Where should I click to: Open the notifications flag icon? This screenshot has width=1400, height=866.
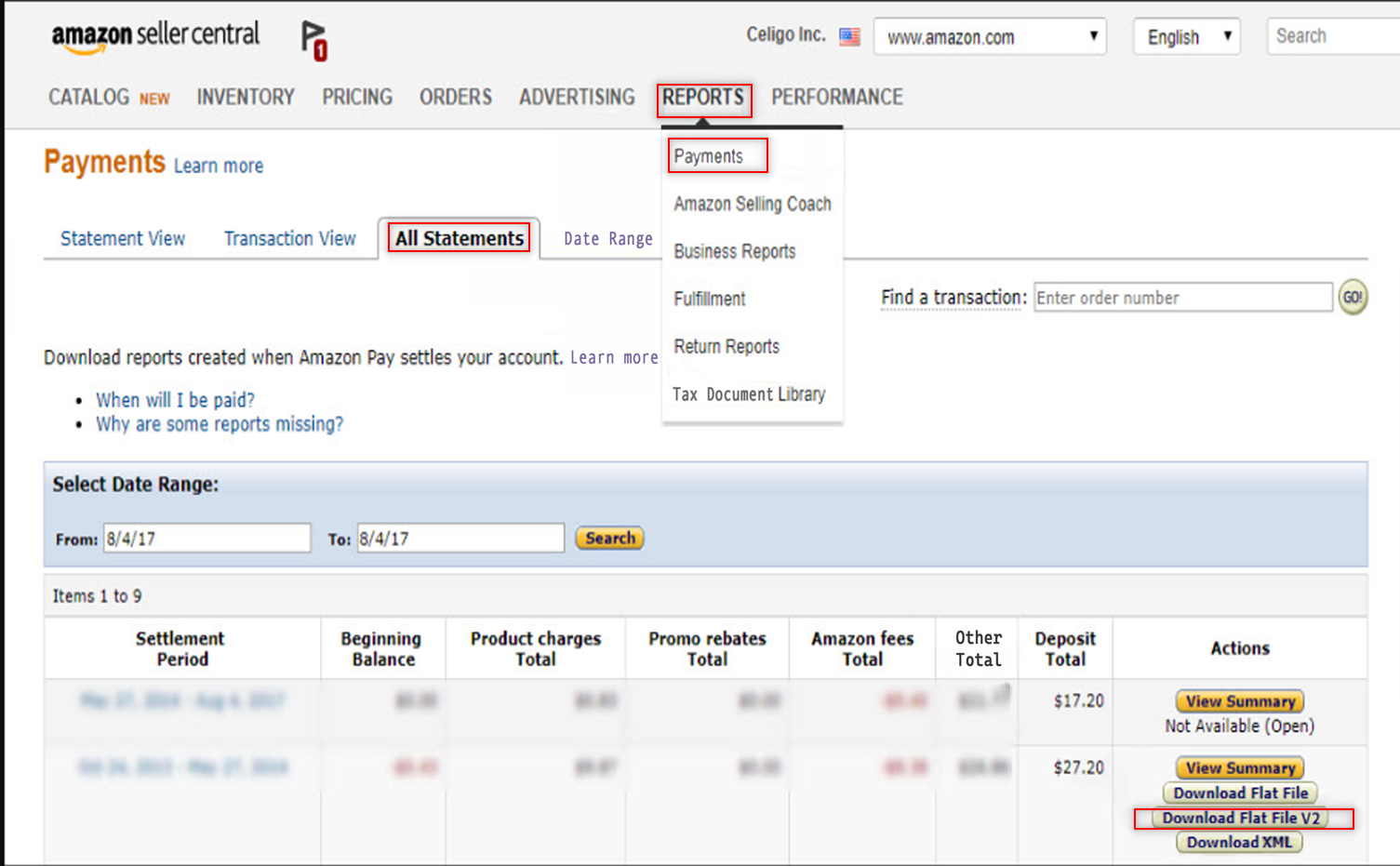[314, 40]
